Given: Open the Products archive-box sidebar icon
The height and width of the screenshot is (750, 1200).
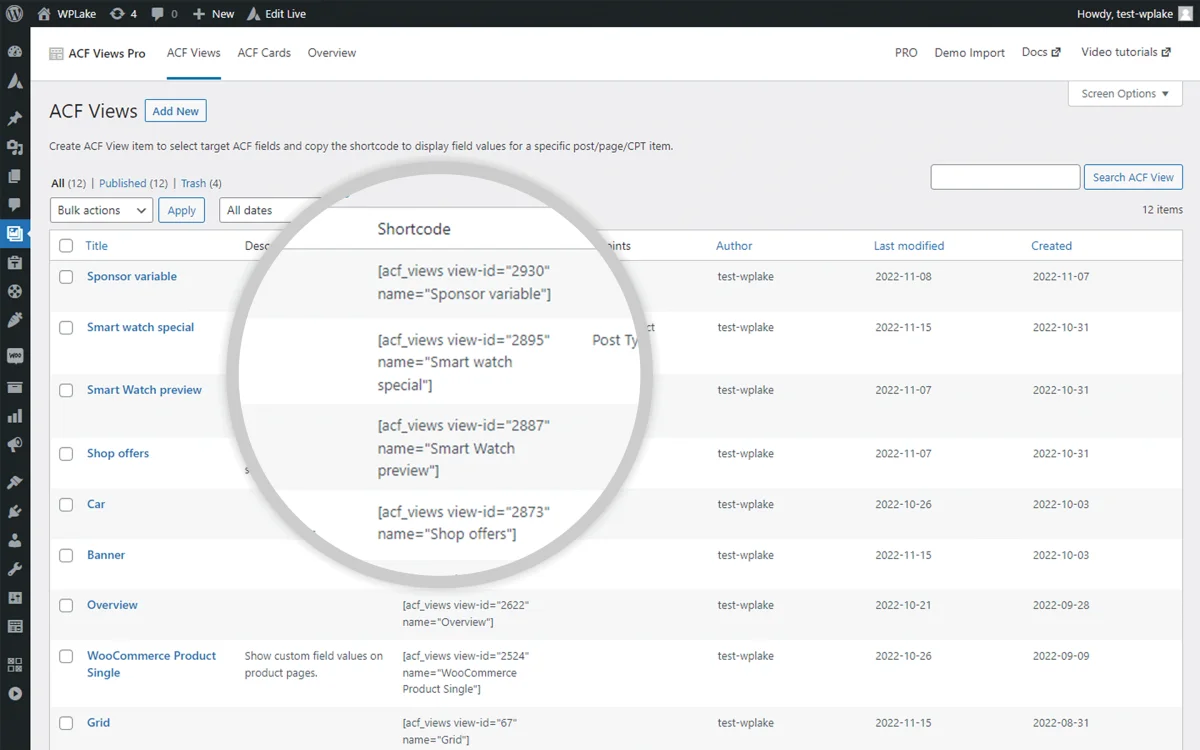Looking at the screenshot, I should click(15, 387).
